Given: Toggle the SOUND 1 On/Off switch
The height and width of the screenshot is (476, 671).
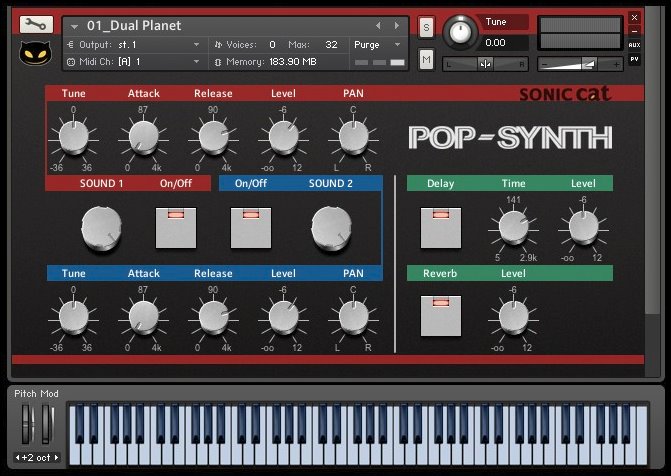Looking at the screenshot, I should click(176, 228).
